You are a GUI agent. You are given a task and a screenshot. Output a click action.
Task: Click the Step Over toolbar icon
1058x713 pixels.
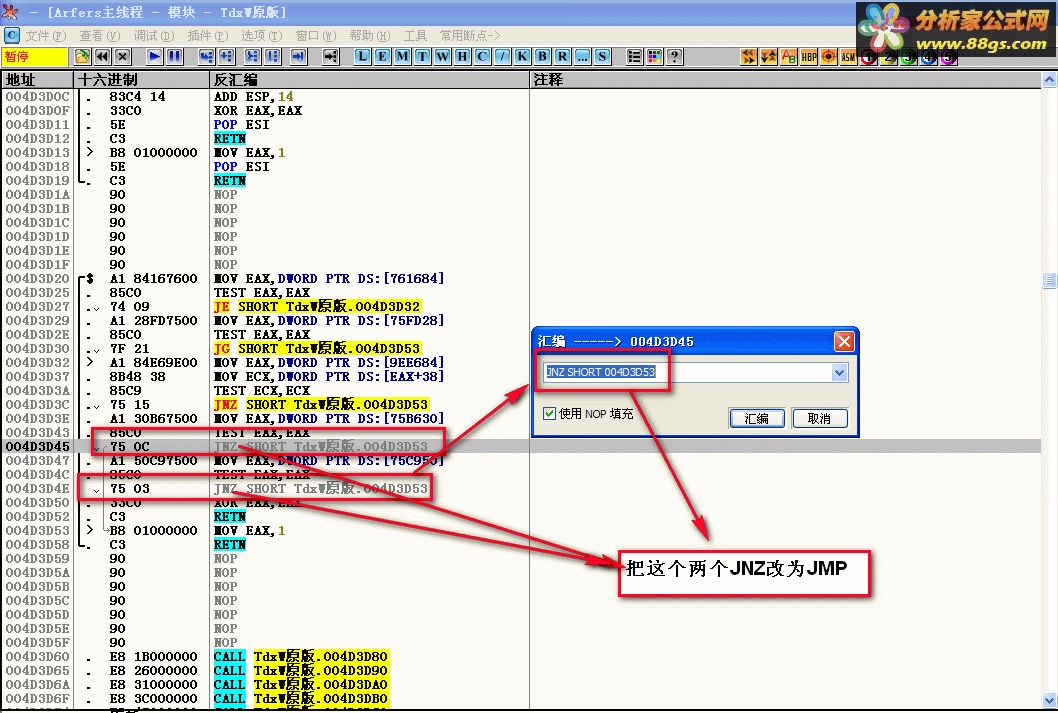pyautogui.click(x=227, y=57)
